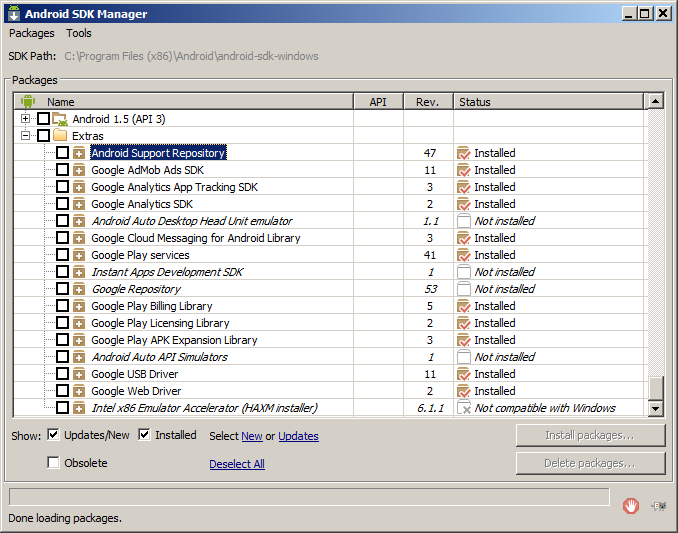The width and height of the screenshot is (678, 533).
Task: Click the red stop hand icon
Action: click(631, 505)
